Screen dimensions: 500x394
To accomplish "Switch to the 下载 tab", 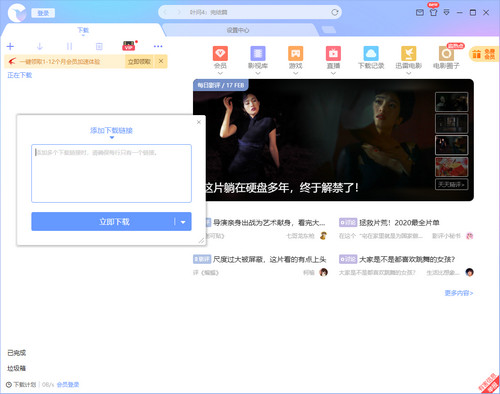I will 83,30.
